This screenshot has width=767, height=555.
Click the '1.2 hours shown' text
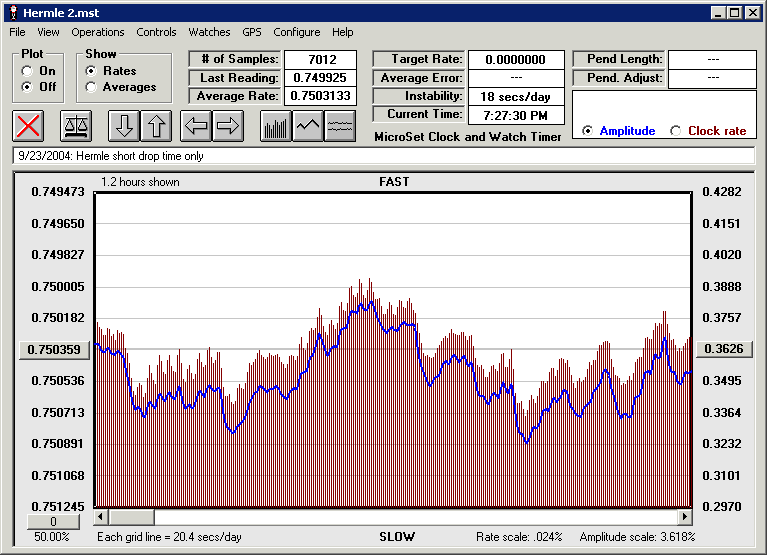coord(140,182)
